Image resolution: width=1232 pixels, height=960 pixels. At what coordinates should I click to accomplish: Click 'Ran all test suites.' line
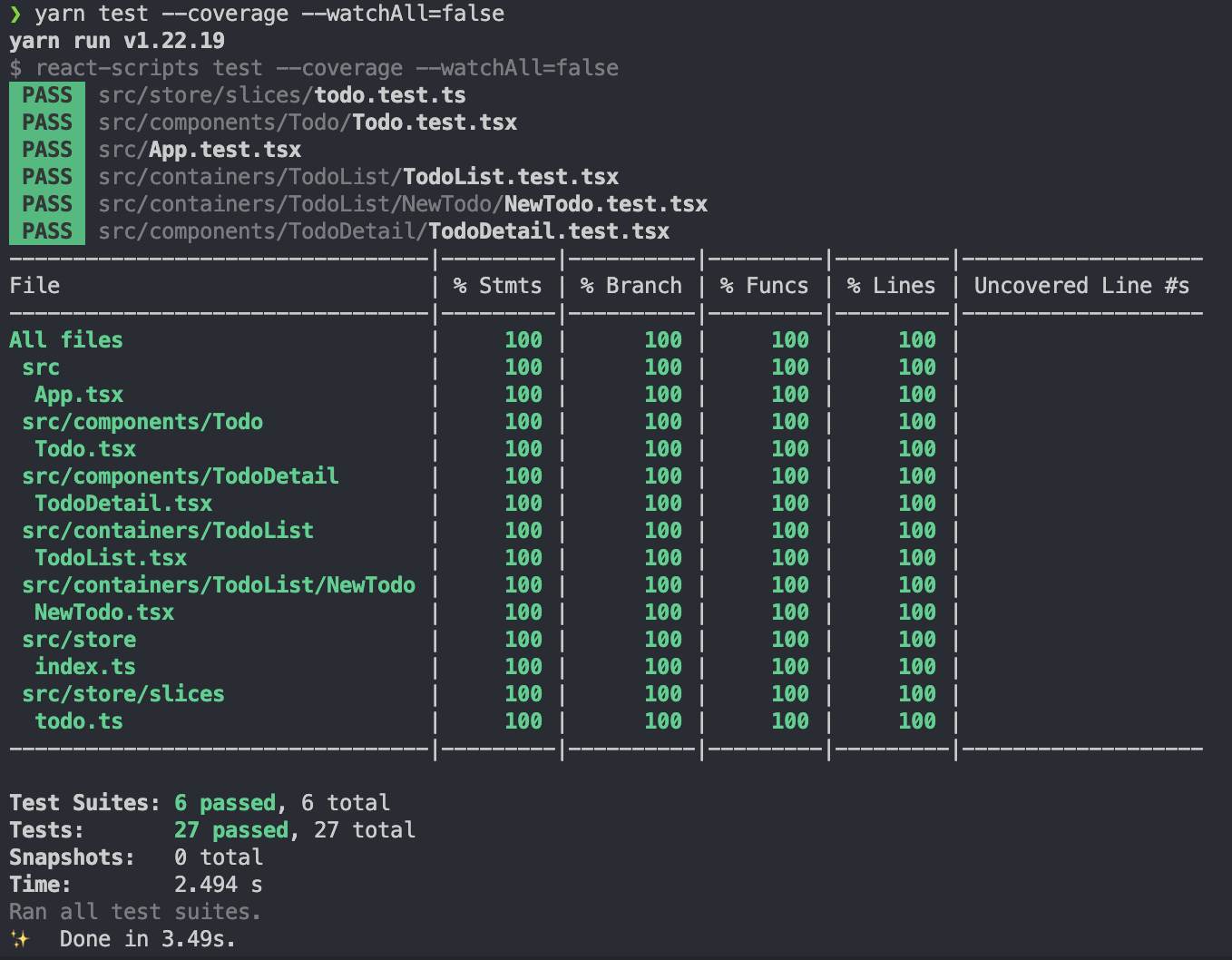tap(135, 912)
